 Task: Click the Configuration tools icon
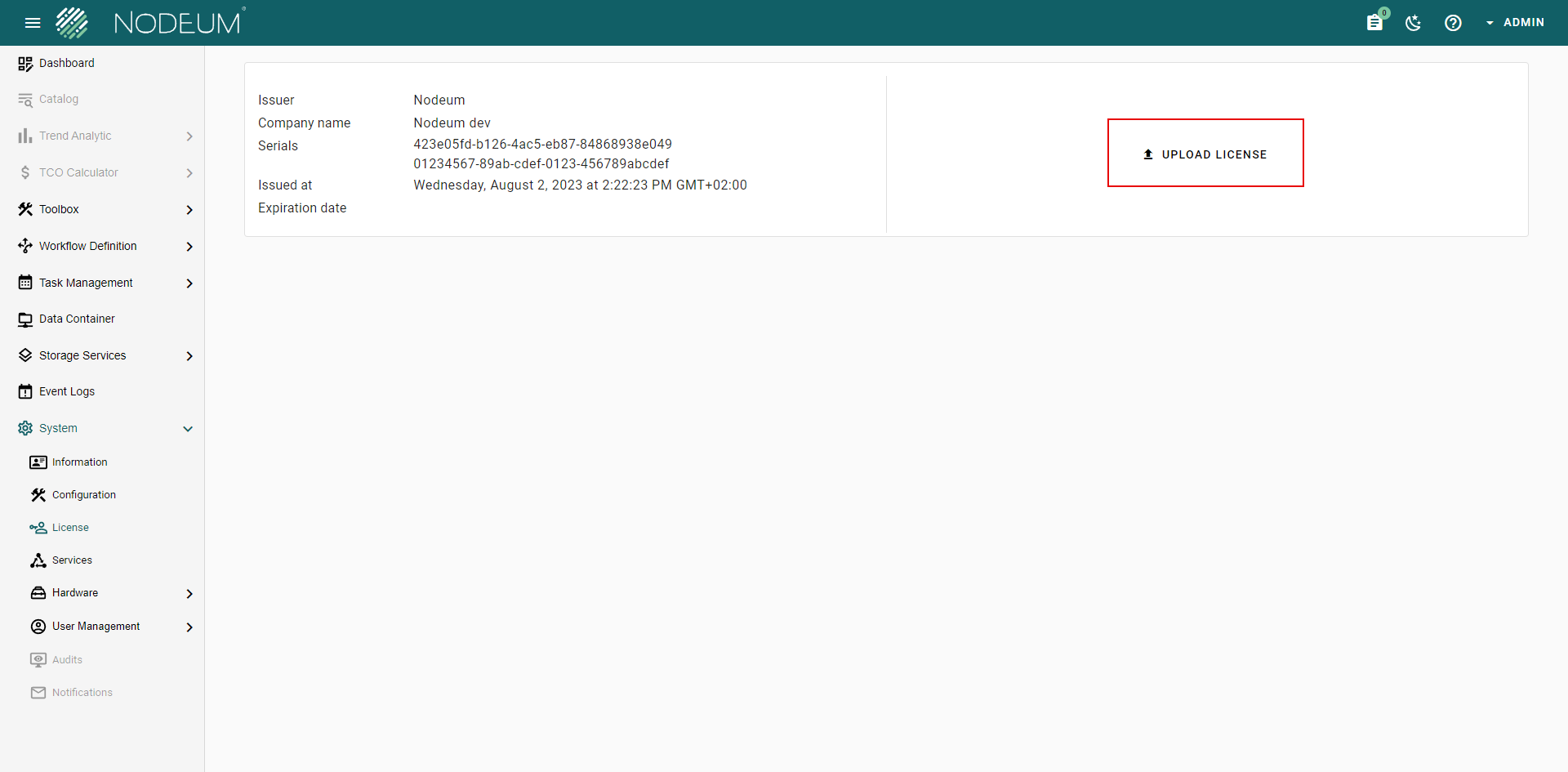[38, 495]
